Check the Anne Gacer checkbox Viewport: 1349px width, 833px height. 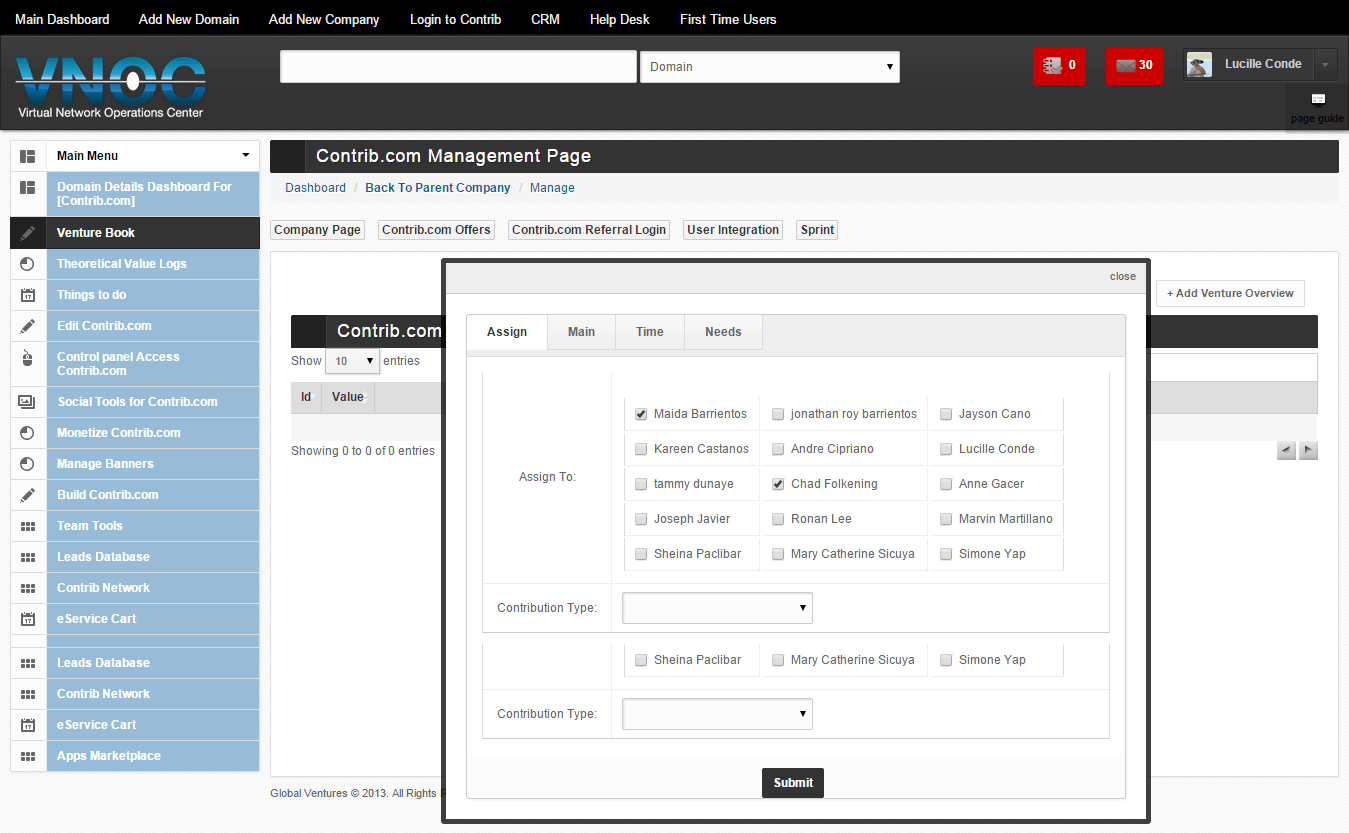(946, 484)
